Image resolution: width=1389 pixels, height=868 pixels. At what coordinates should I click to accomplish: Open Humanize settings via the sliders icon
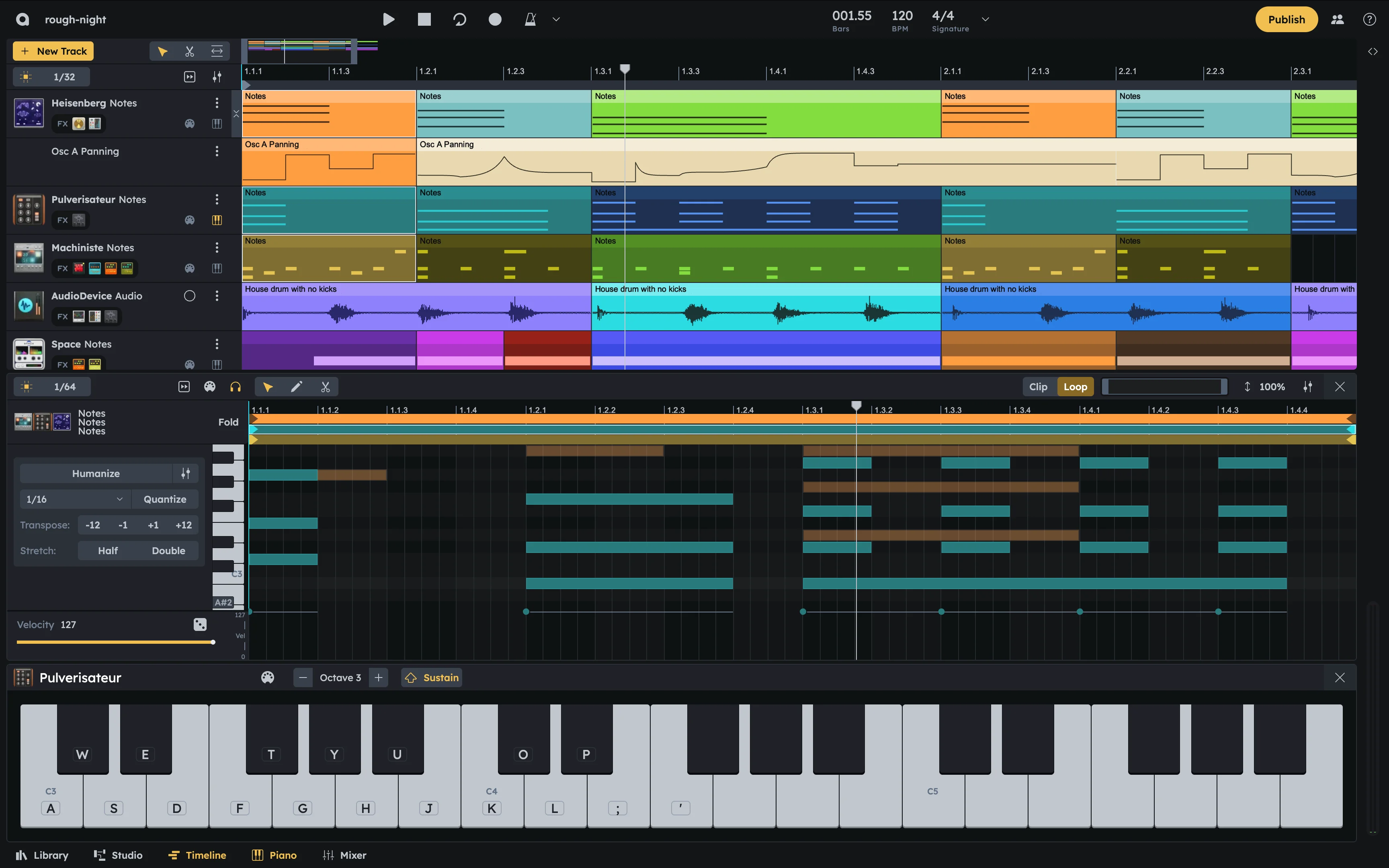click(185, 473)
